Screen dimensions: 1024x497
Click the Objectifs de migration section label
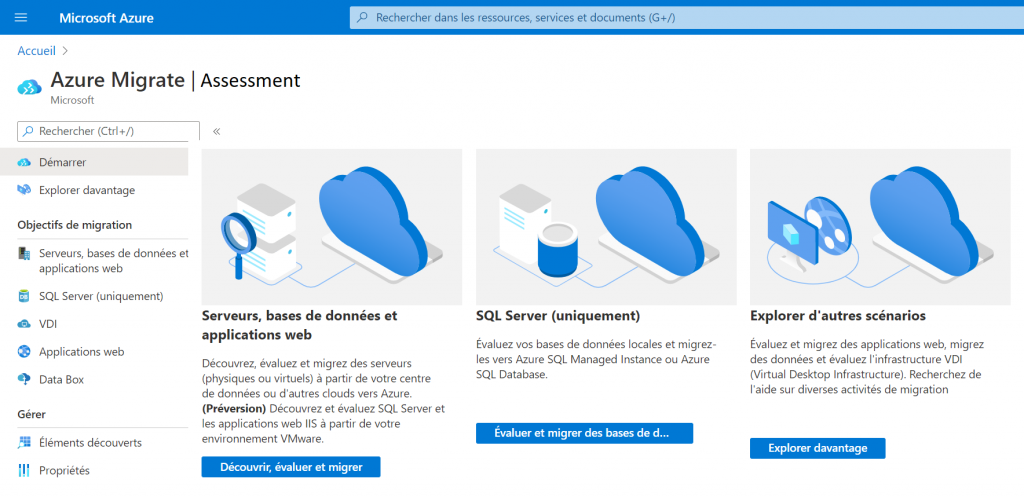pyautogui.click(x=74, y=225)
